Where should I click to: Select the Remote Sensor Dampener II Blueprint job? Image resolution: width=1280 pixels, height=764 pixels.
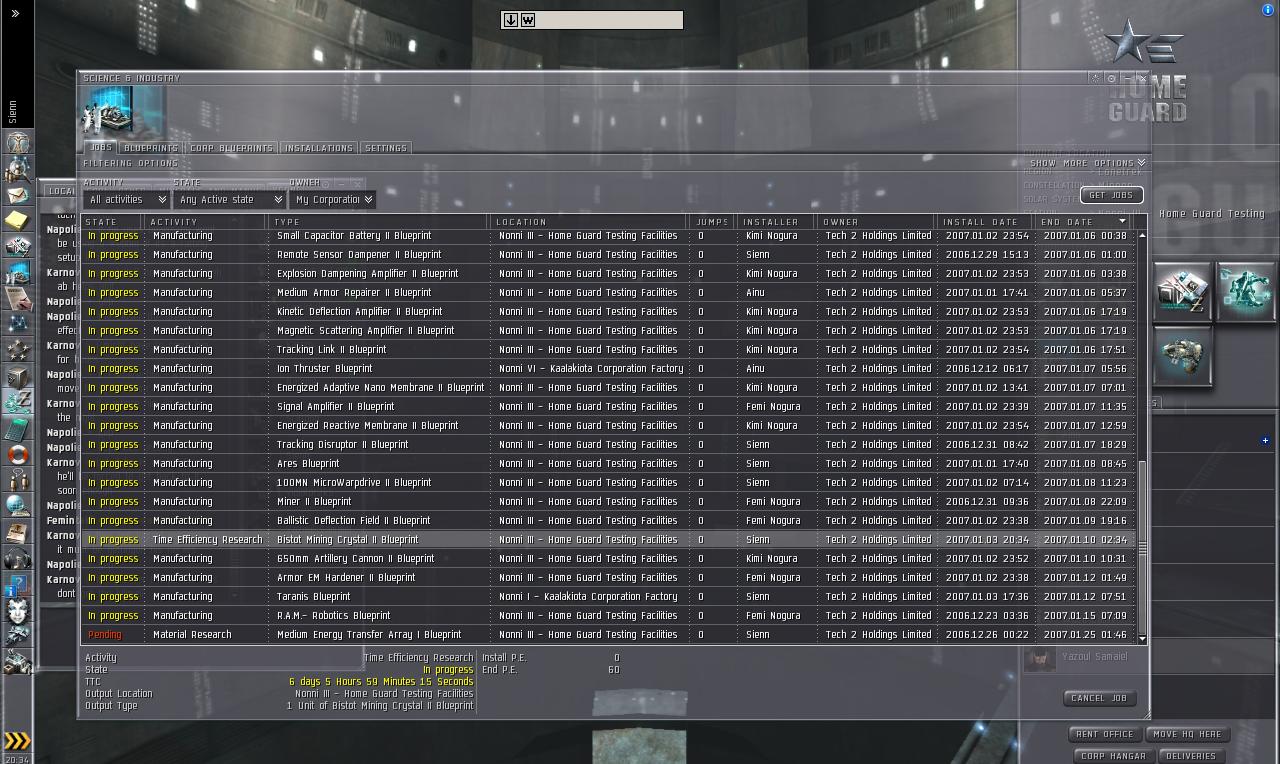tap(609, 255)
